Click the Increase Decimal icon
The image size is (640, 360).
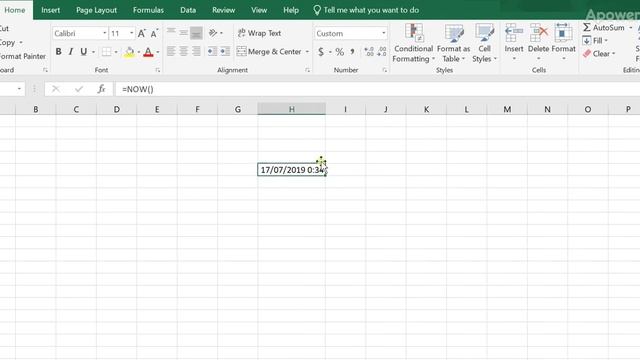[x=369, y=52]
